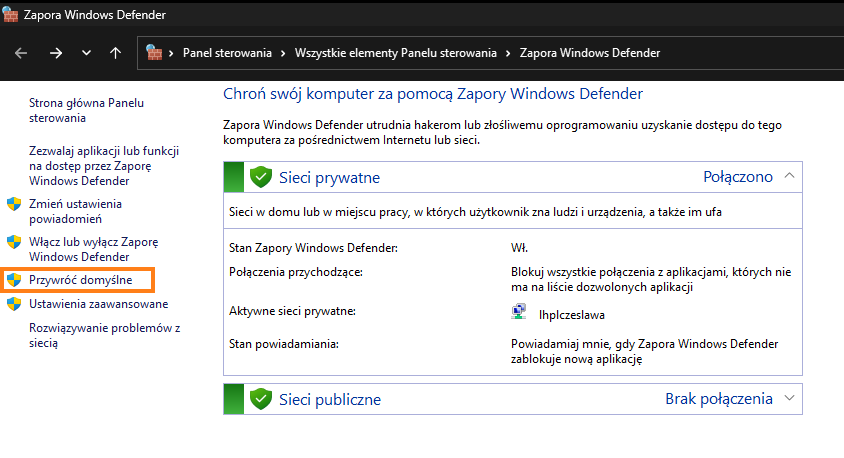Click shield icon beside Włącz lub wyłącz Zaporę
The image size is (844, 458).
[14, 242]
